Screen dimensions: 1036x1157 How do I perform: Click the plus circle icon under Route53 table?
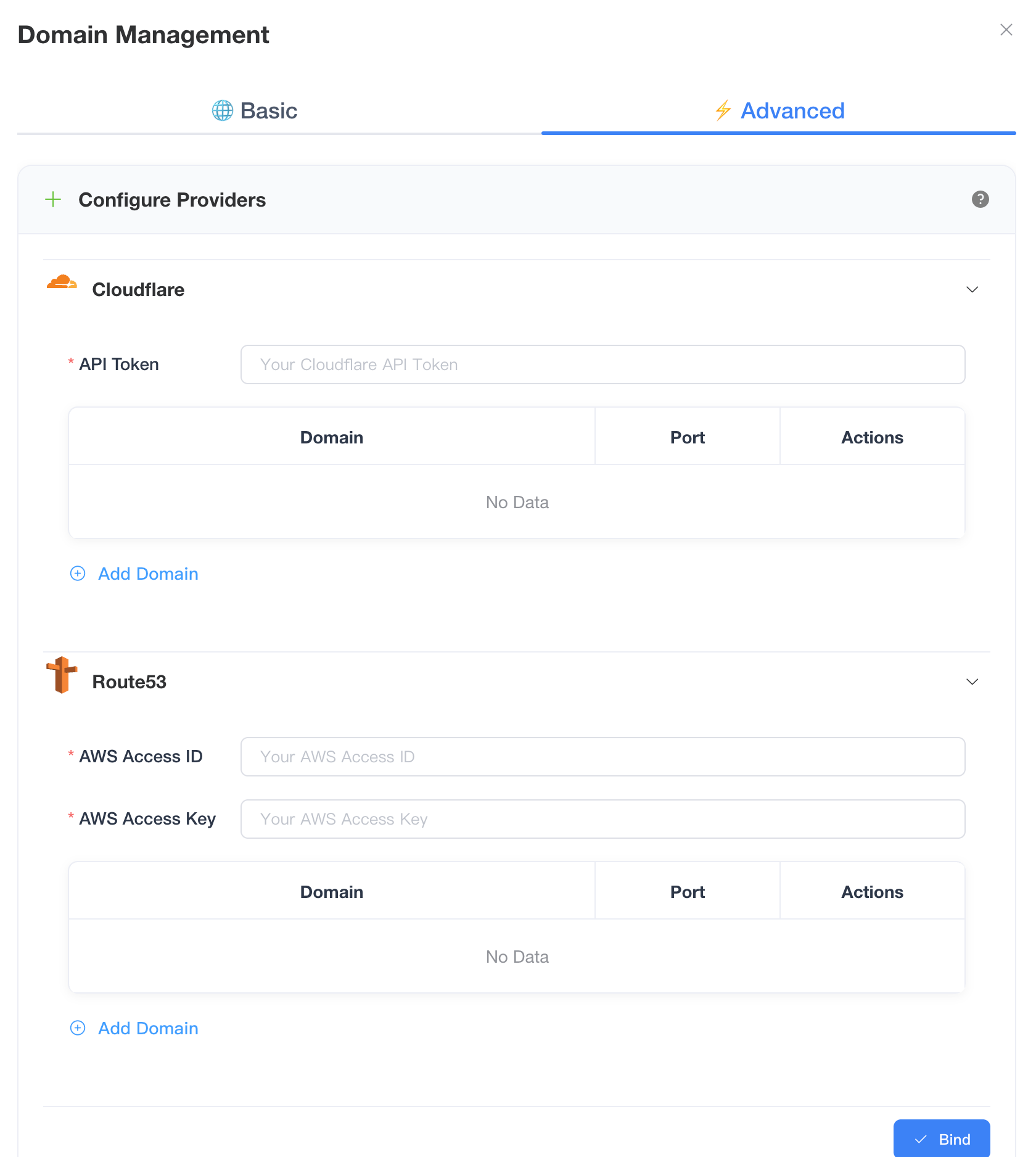(78, 1028)
